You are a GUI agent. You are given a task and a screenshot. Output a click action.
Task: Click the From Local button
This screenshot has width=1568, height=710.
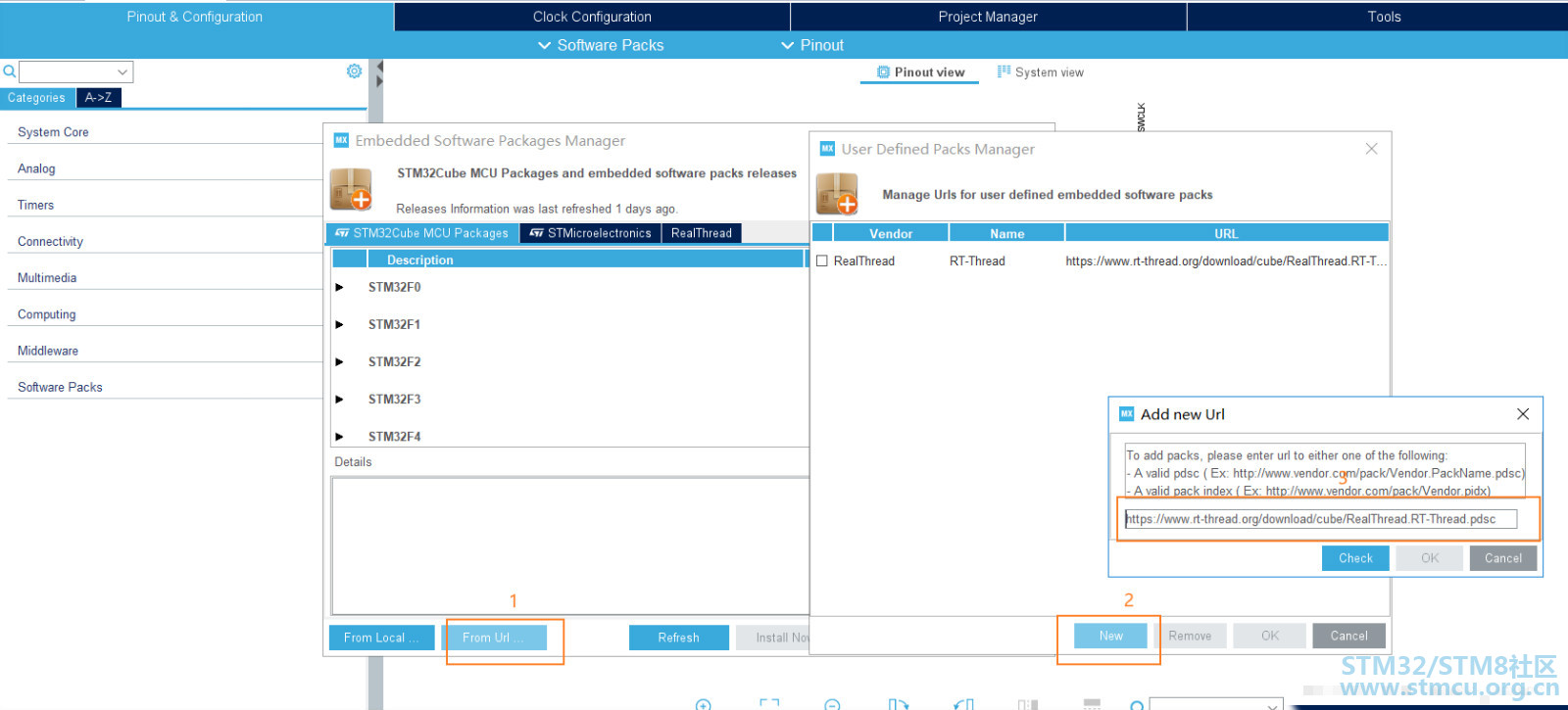pos(381,638)
